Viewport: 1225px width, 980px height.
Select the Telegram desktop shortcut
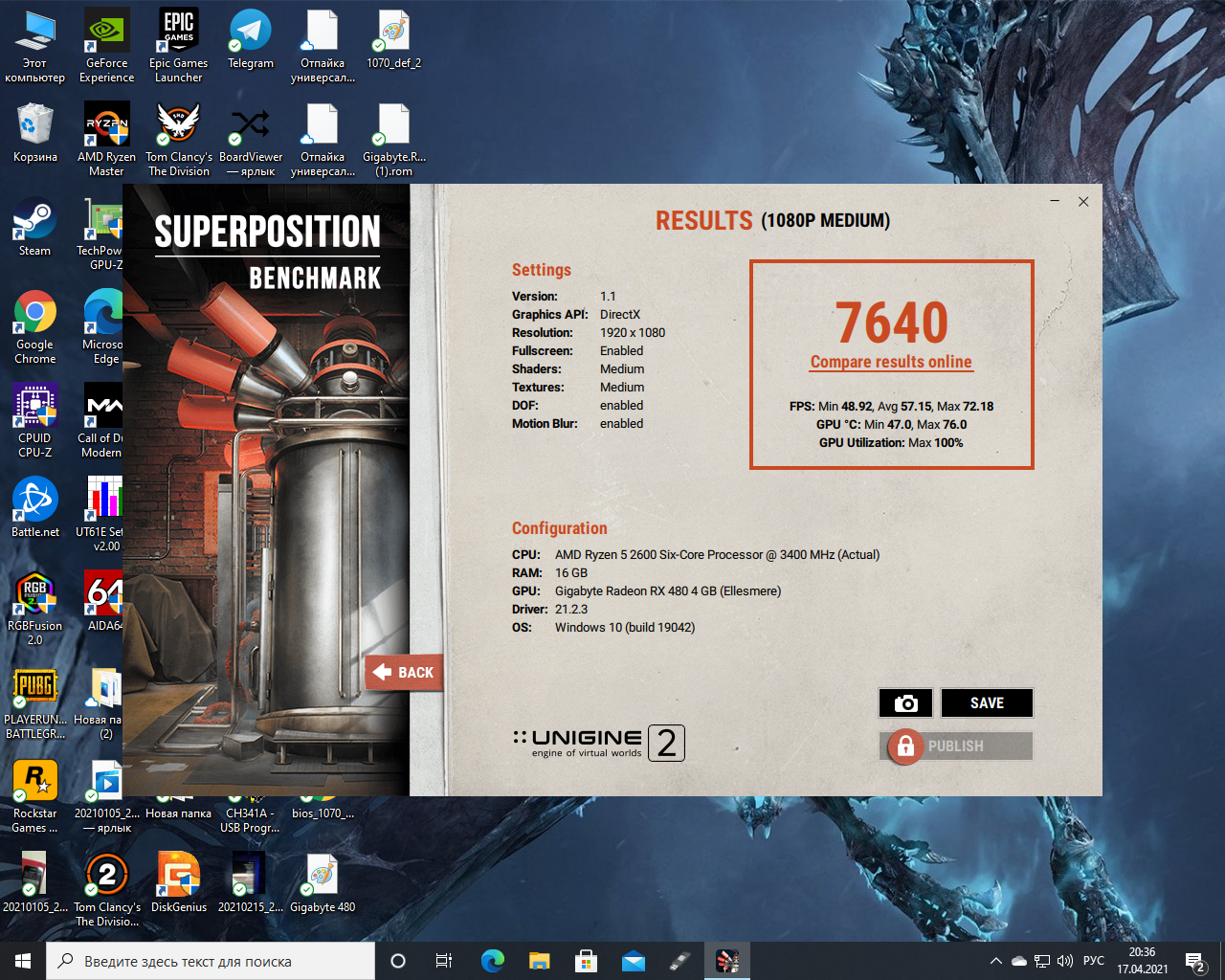251,39
